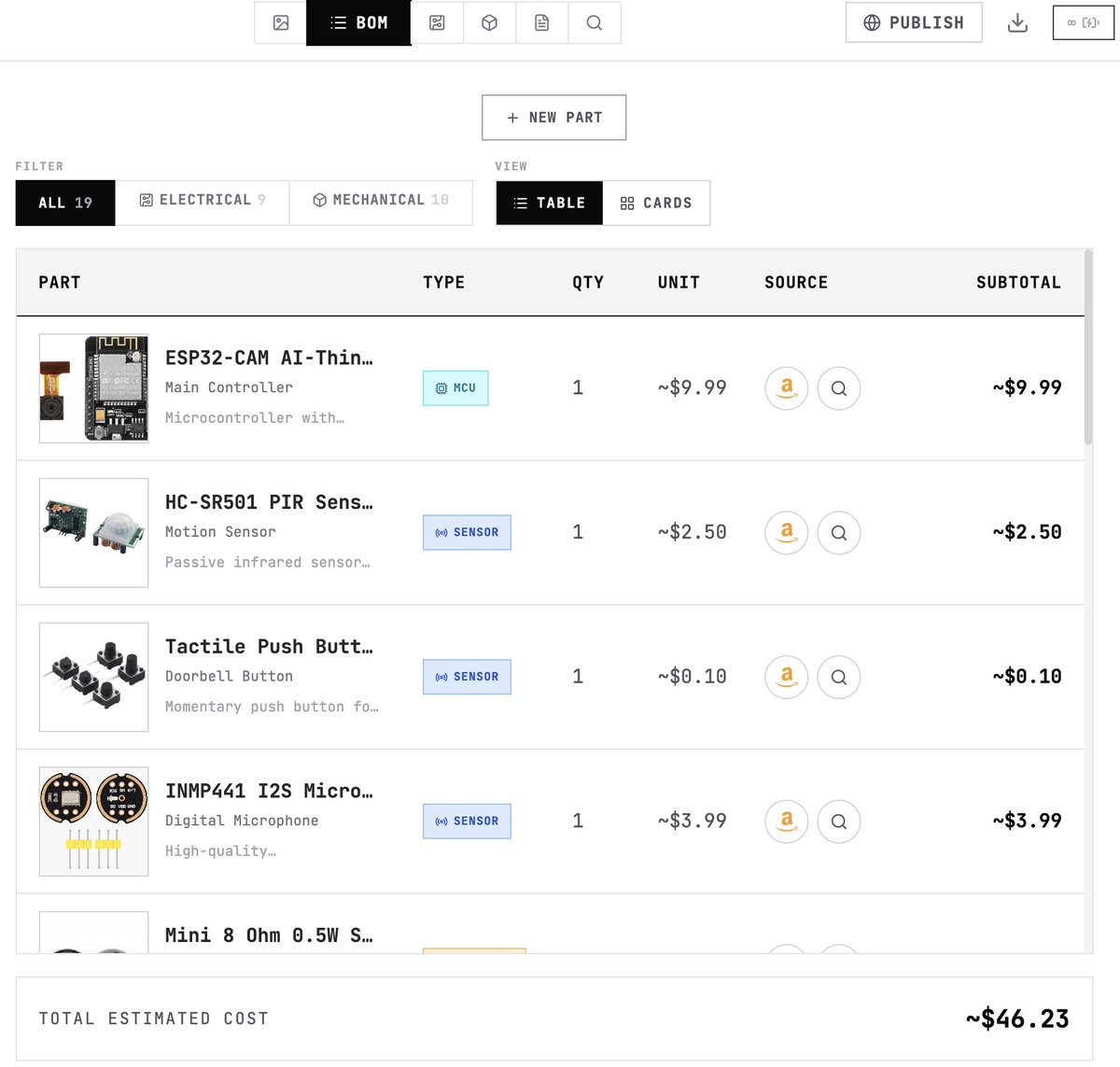The width and height of the screenshot is (1120, 1067).
Task: Click the SOURCE column header
Action: click(796, 283)
